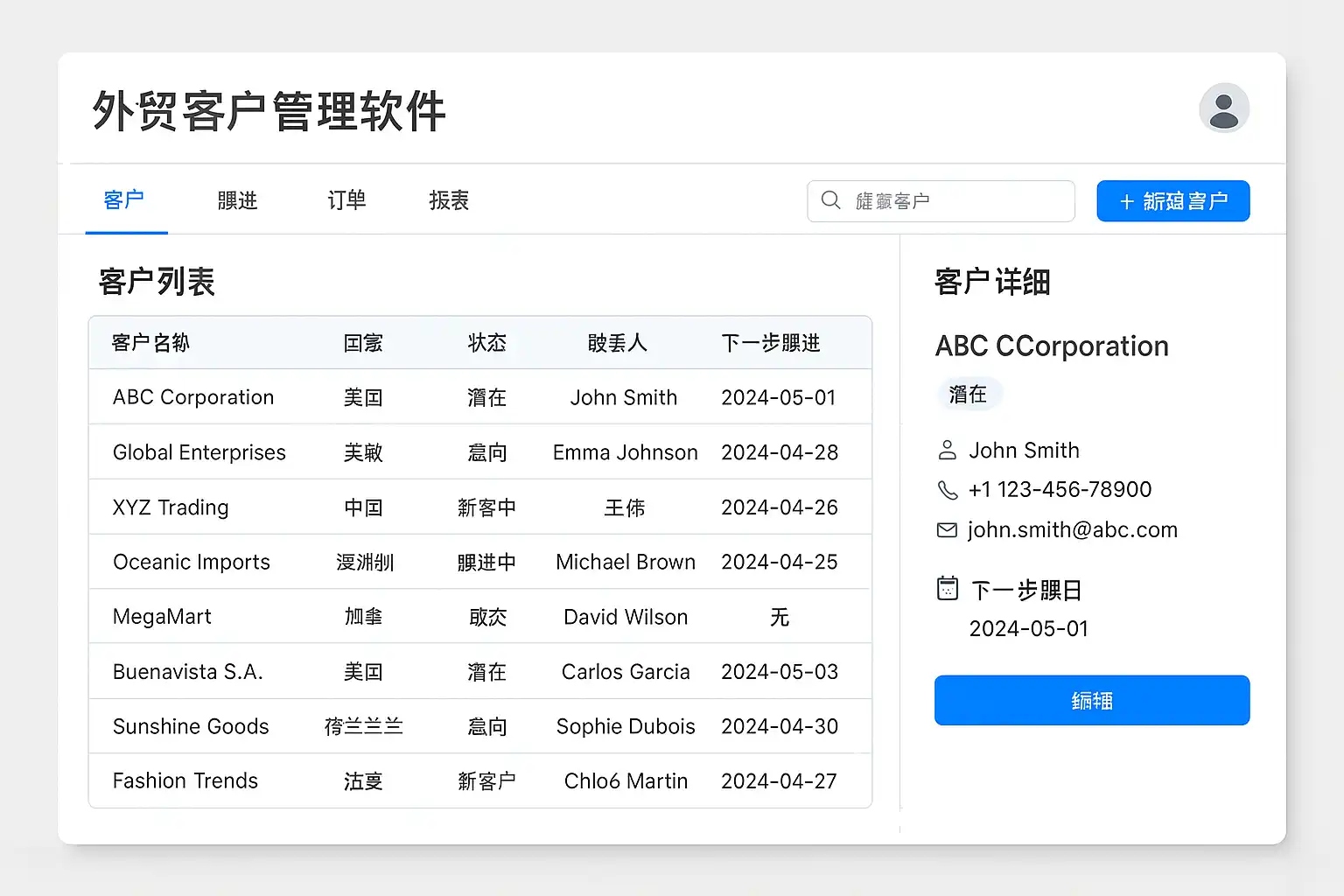The image size is (1344, 896).
Task: Open the 订单 tab
Action: (346, 200)
